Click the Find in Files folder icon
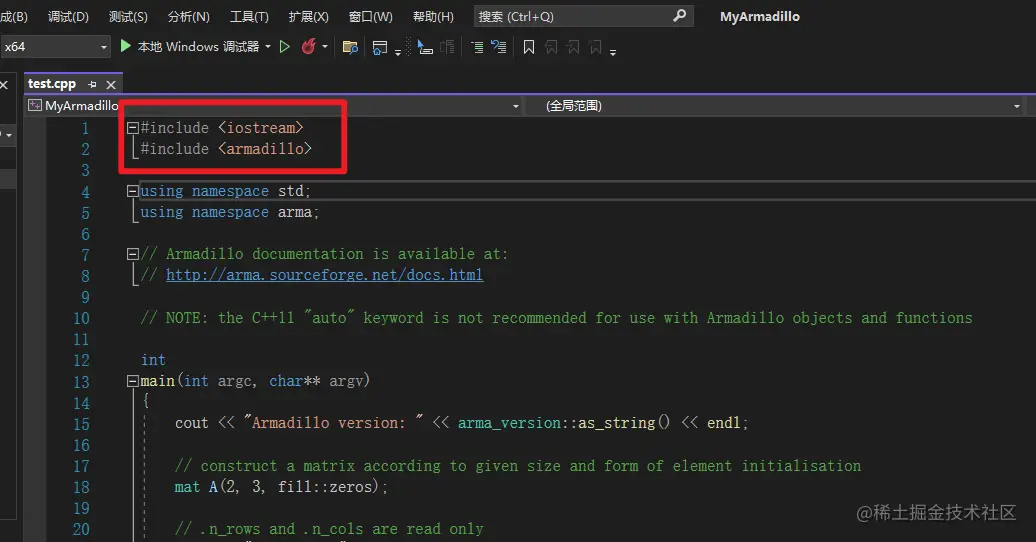Image resolution: width=1036 pixels, height=542 pixels. click(x=350, y=47)
